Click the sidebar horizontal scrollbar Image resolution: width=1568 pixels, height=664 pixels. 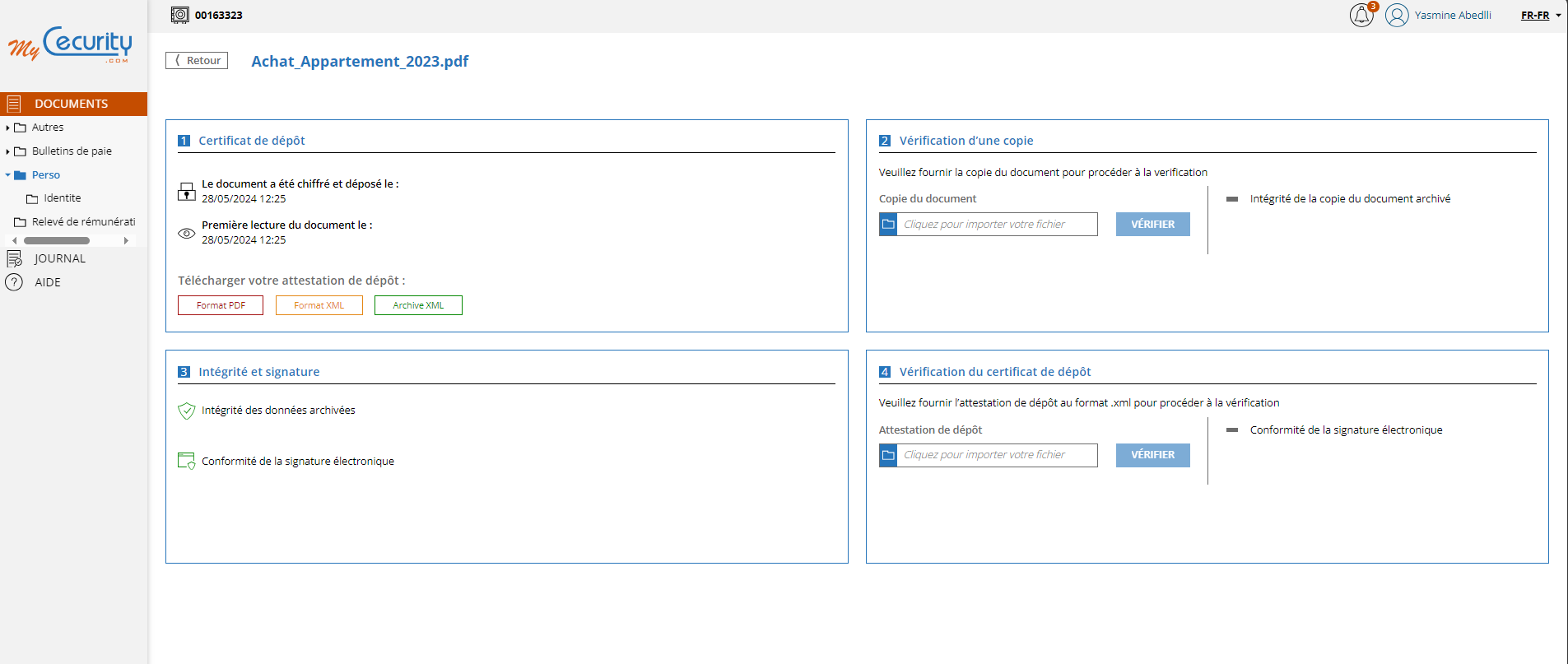pos(57,241)
